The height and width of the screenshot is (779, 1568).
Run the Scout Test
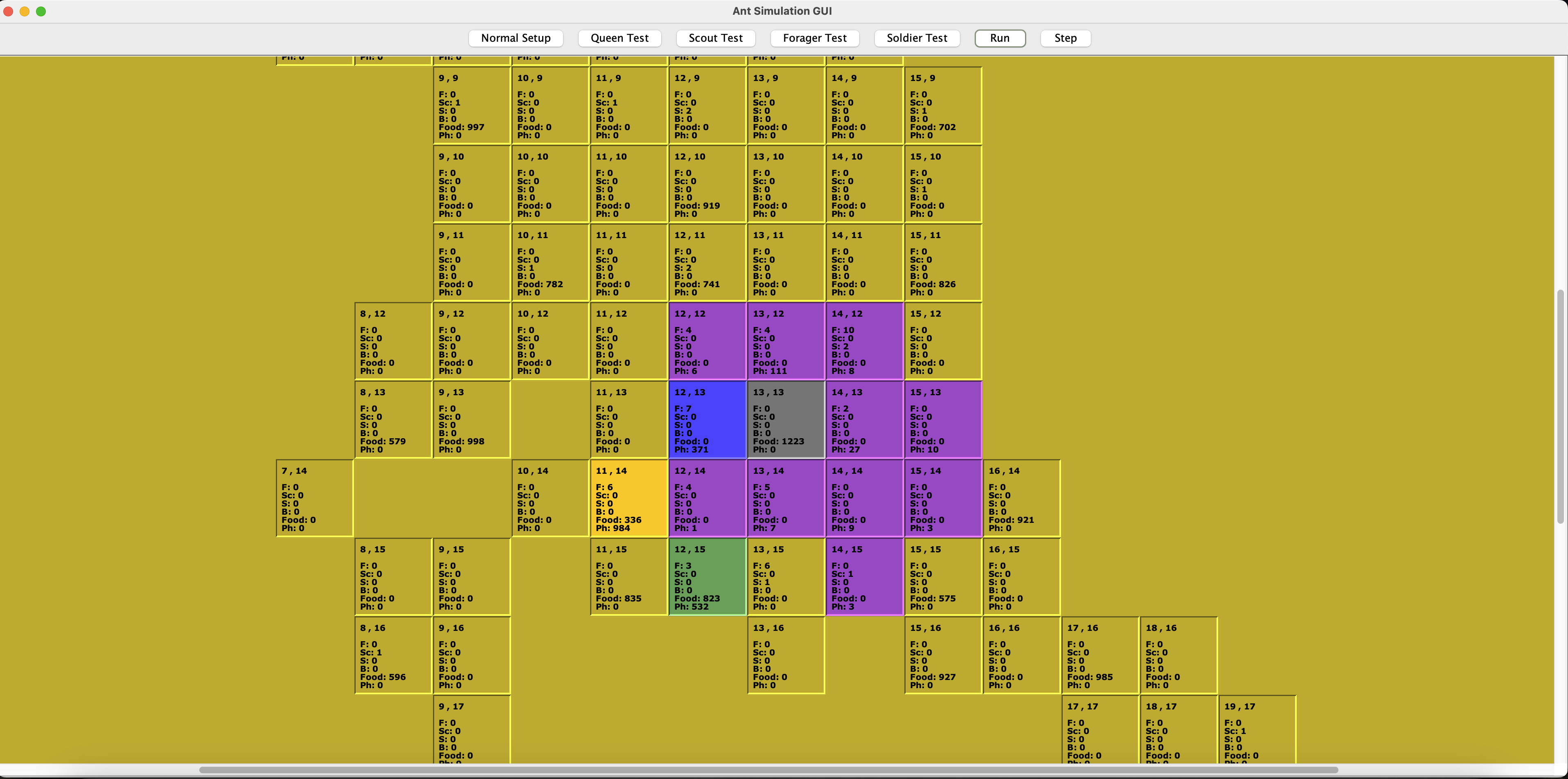point(715,38)
